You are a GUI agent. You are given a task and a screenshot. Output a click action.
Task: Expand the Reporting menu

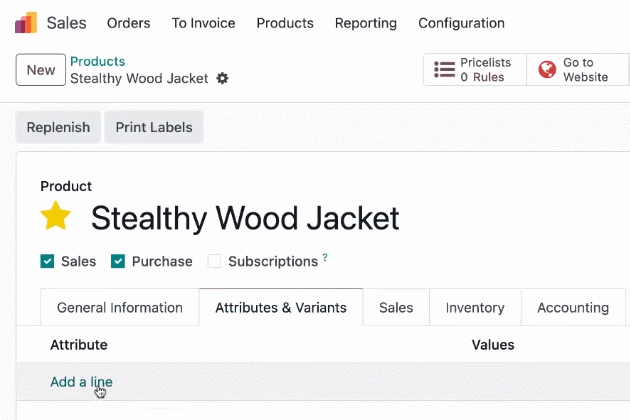[366, 23]
